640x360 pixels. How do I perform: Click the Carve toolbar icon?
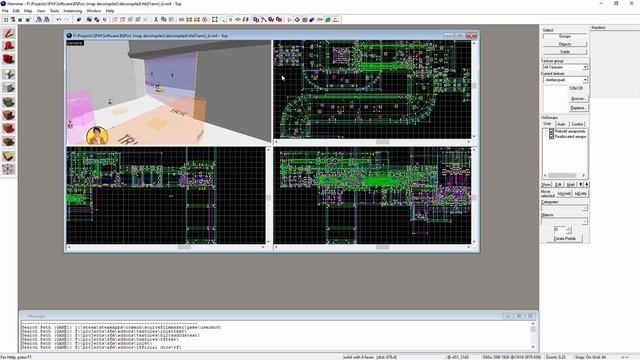[79, 20]
